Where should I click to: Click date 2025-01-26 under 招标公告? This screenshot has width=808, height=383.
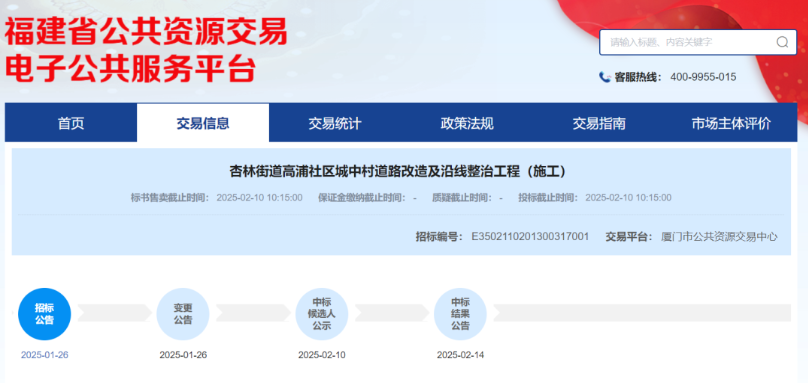(x=44, y=355)
